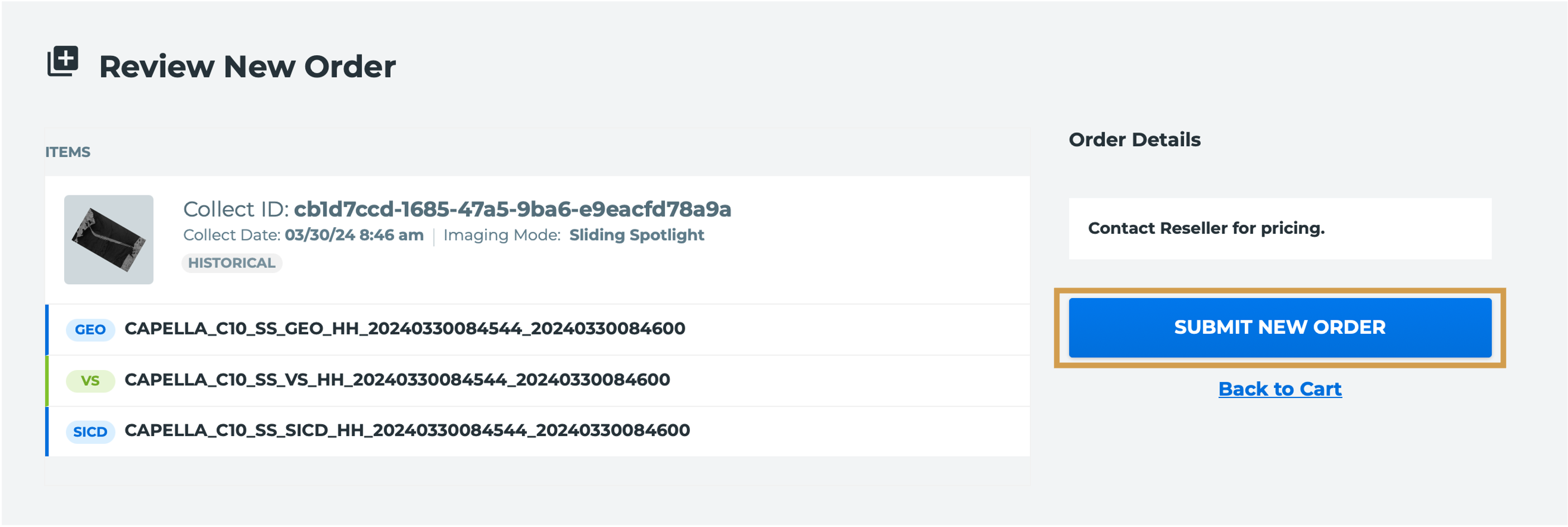This screenshot has width=1568, height=527.
Task: Submit the new order
Action: pyautogui.click(x=1279, y=327)
